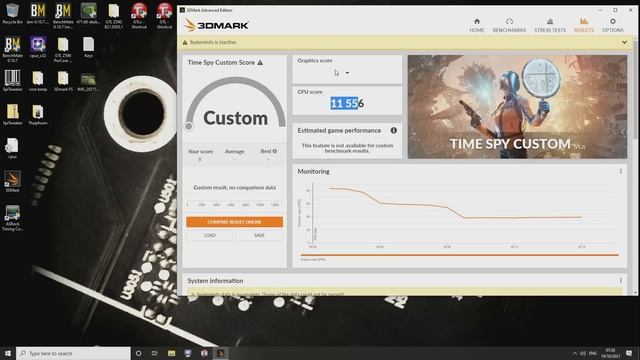Select the ASRock Timing Configurator desktop icon
Viewport: 640px width, 360px height.
[12, 218]
